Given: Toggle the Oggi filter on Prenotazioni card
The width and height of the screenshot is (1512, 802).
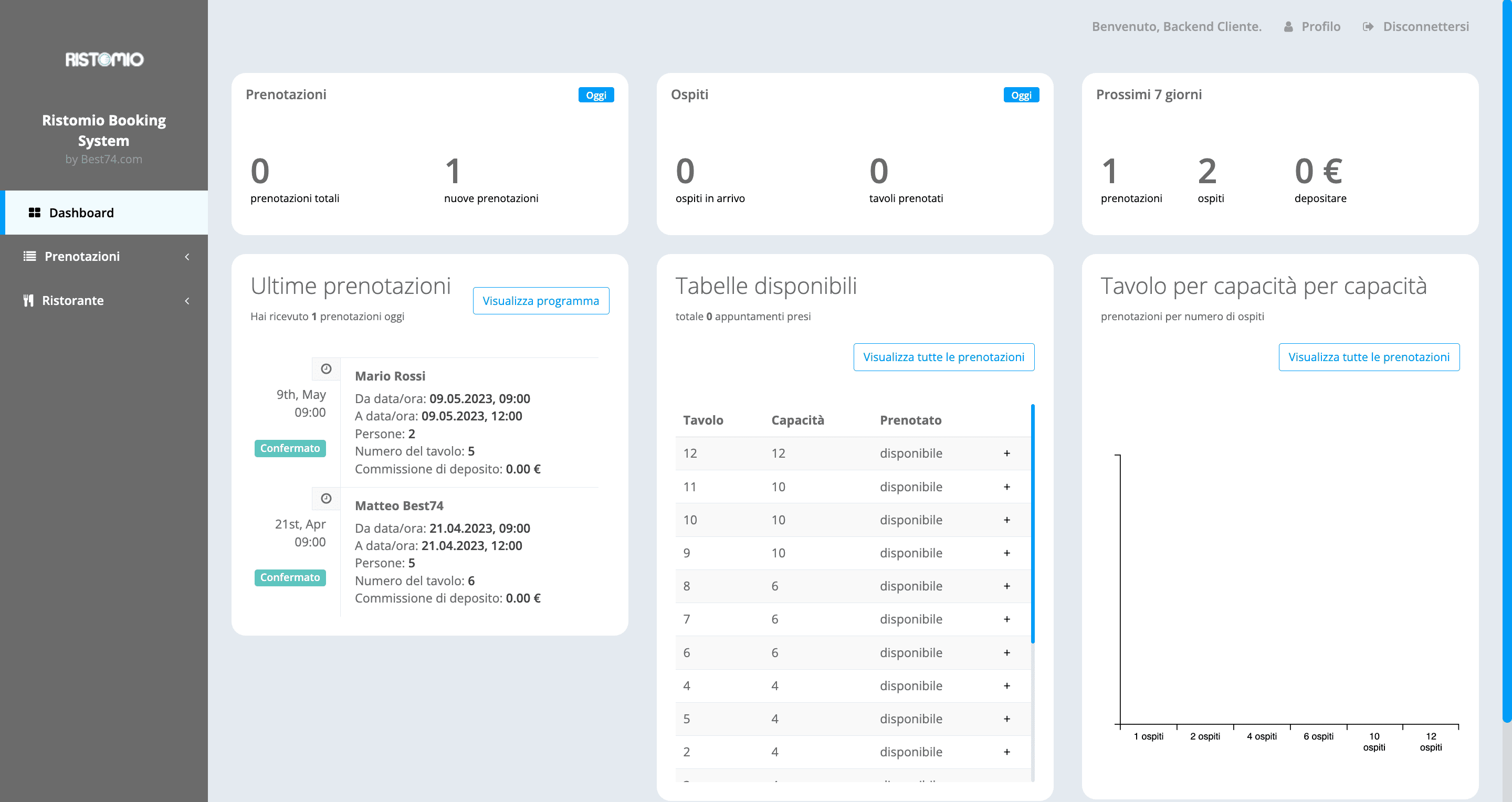Looking at the screenshot, I should (x=596, y=94).
